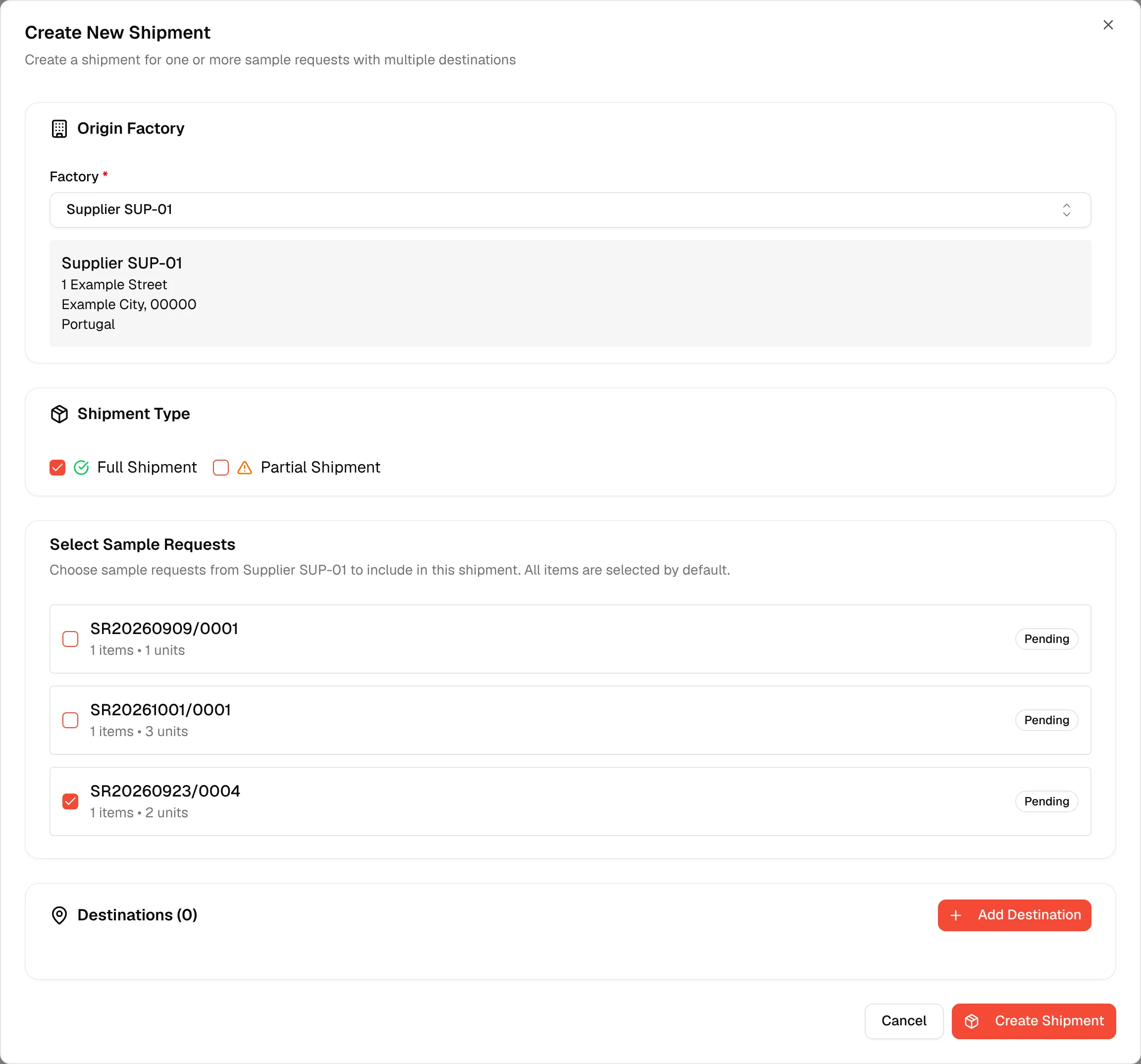The width and height of the screenshot is (1141, 1064).
Task: Click the plus icon in Add Destination
Action: coord(956,915)
